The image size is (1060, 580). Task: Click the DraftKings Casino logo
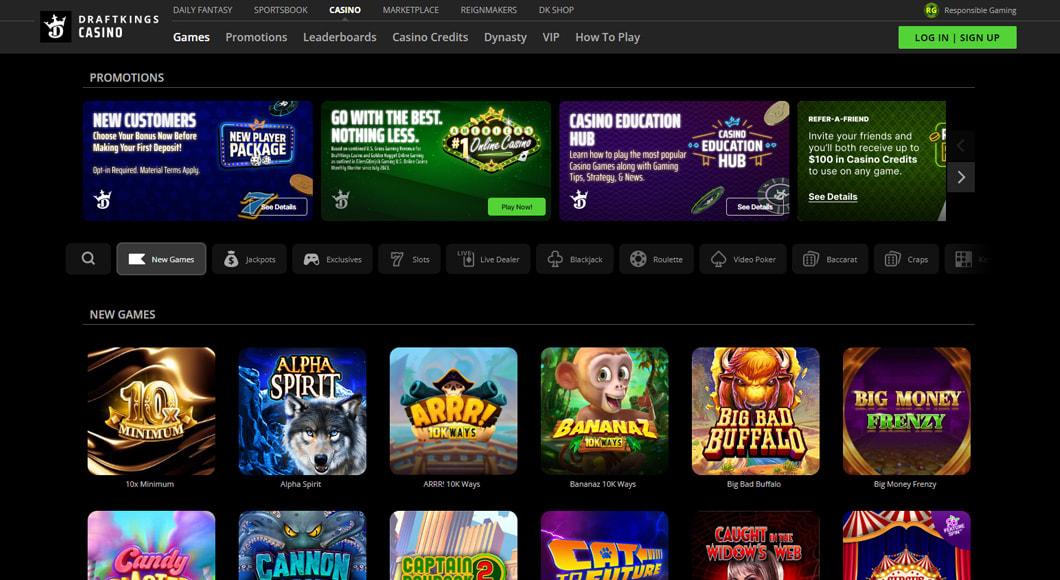pyautogui.click(x=82, y=26)
